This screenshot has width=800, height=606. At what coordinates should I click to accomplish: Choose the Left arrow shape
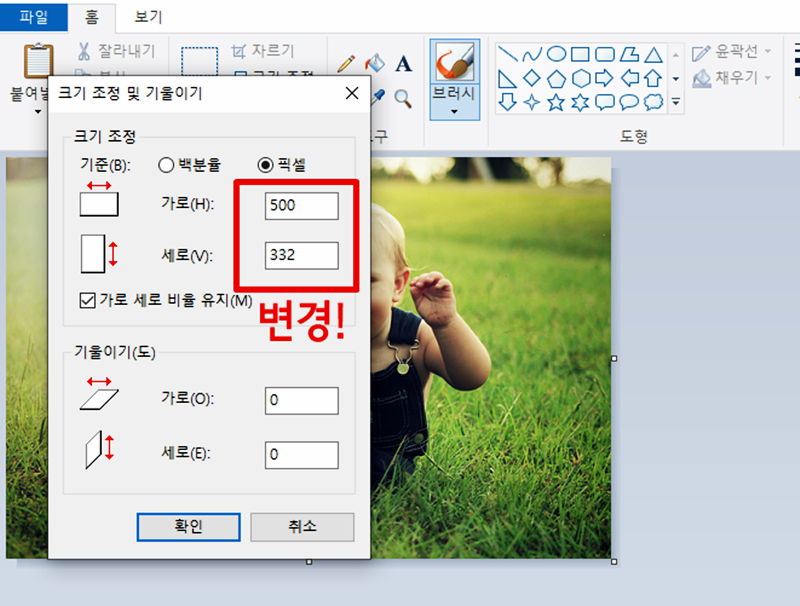pyautogui.click(x=630, y=78)
